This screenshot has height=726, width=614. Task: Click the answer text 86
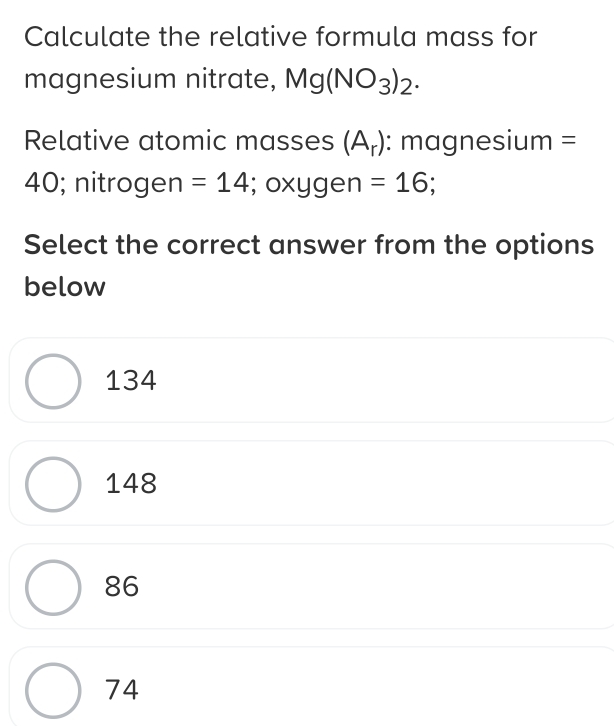122,587
